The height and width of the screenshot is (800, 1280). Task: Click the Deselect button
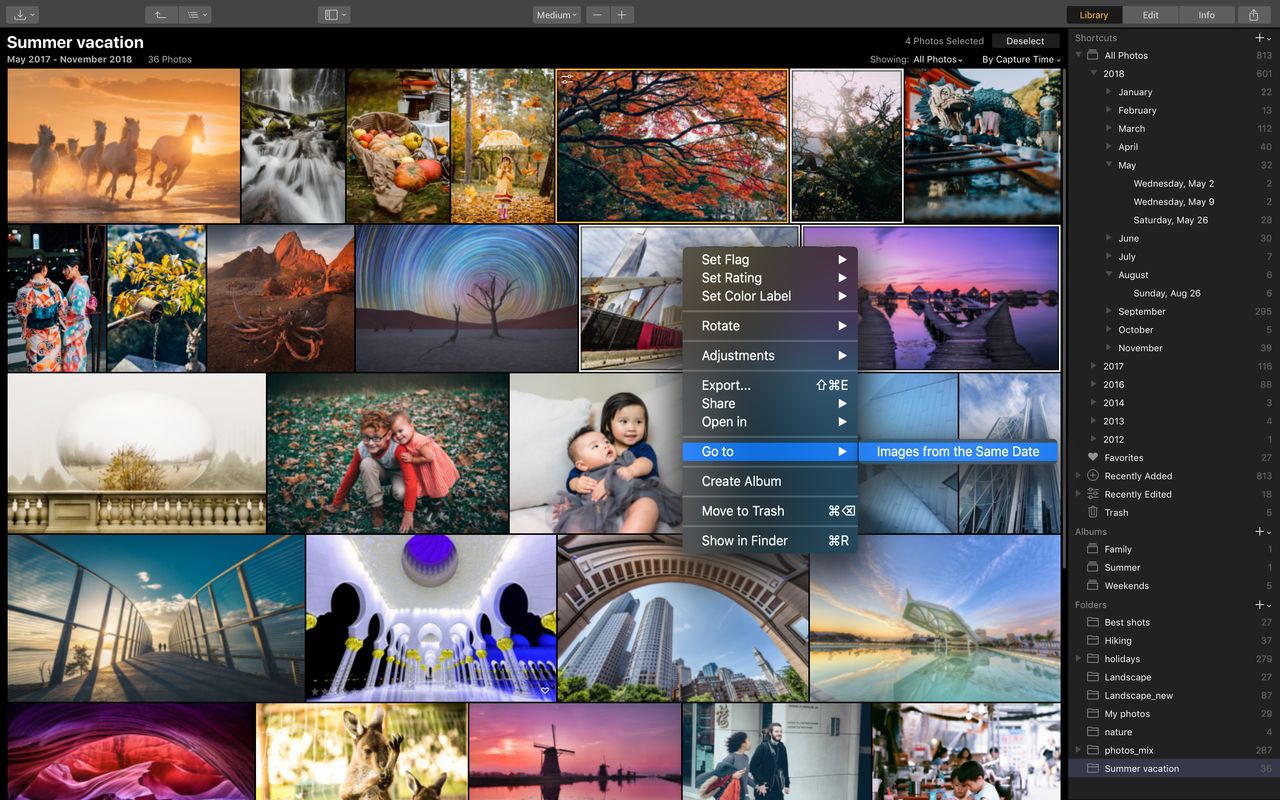(x=1025, y=41)
